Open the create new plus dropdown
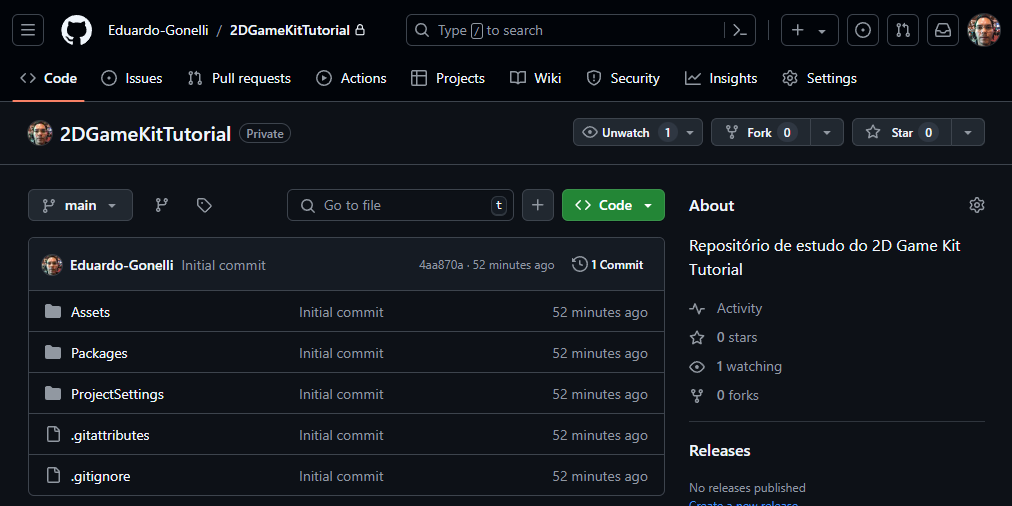 (x=809, y=30)
